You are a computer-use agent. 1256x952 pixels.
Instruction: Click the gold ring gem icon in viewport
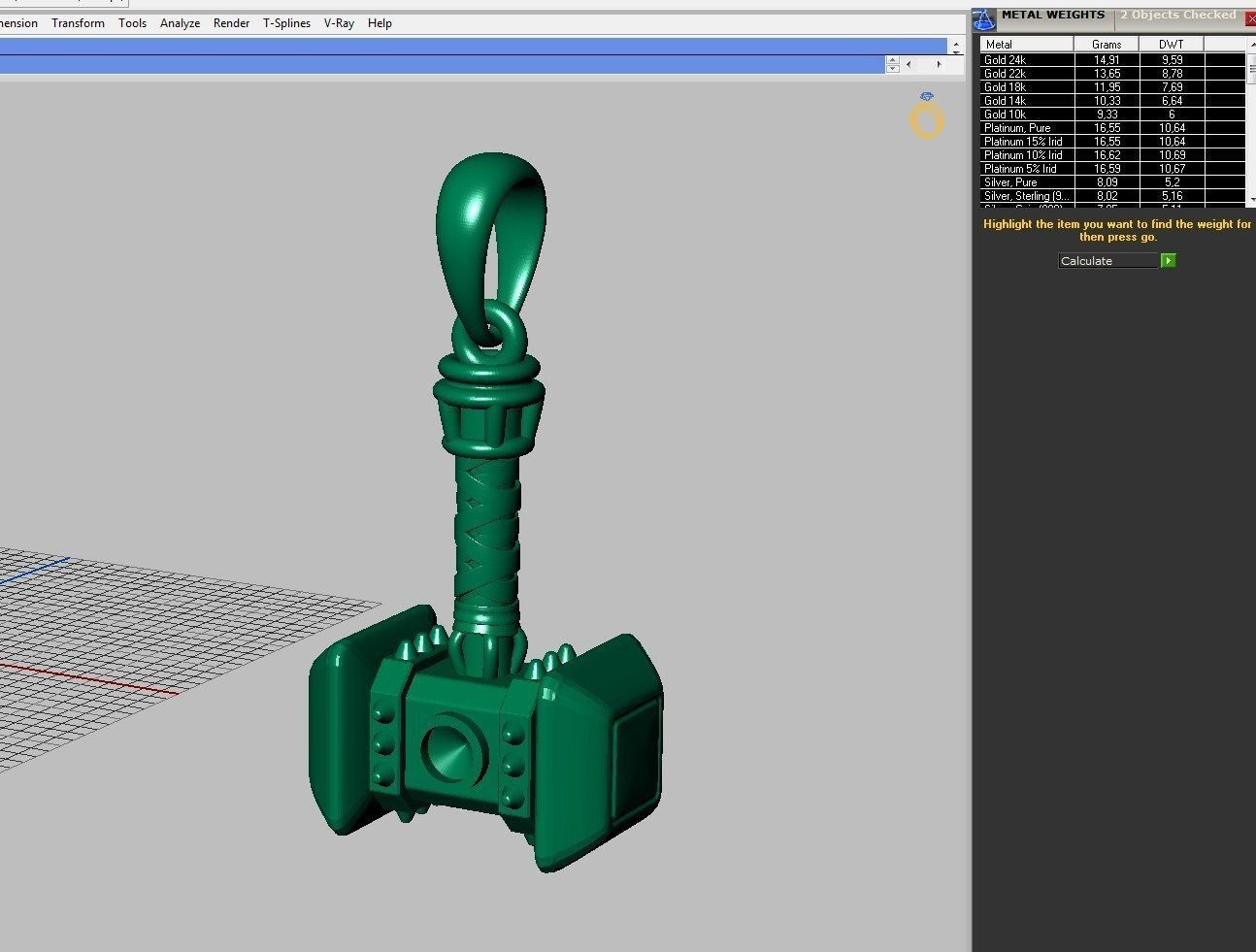[926, 116]
